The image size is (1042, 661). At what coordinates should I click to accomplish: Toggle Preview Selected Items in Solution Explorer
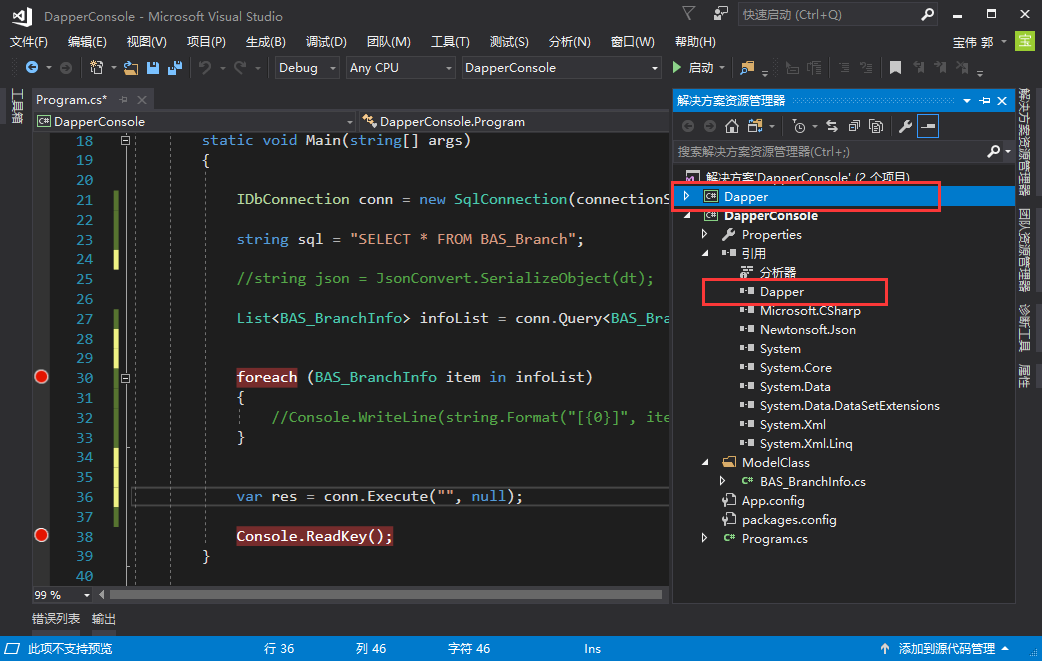[928, 126]
